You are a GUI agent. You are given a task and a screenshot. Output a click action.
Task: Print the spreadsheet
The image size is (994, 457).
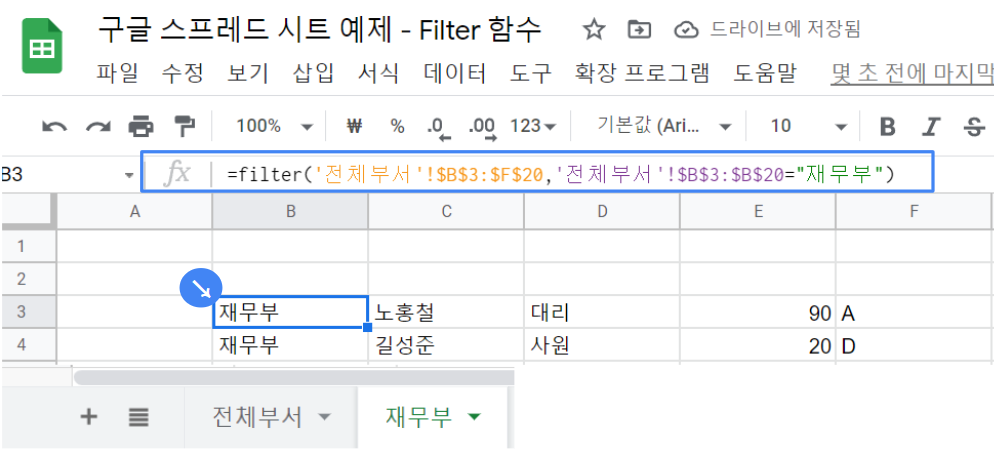[x=141, y=127]
